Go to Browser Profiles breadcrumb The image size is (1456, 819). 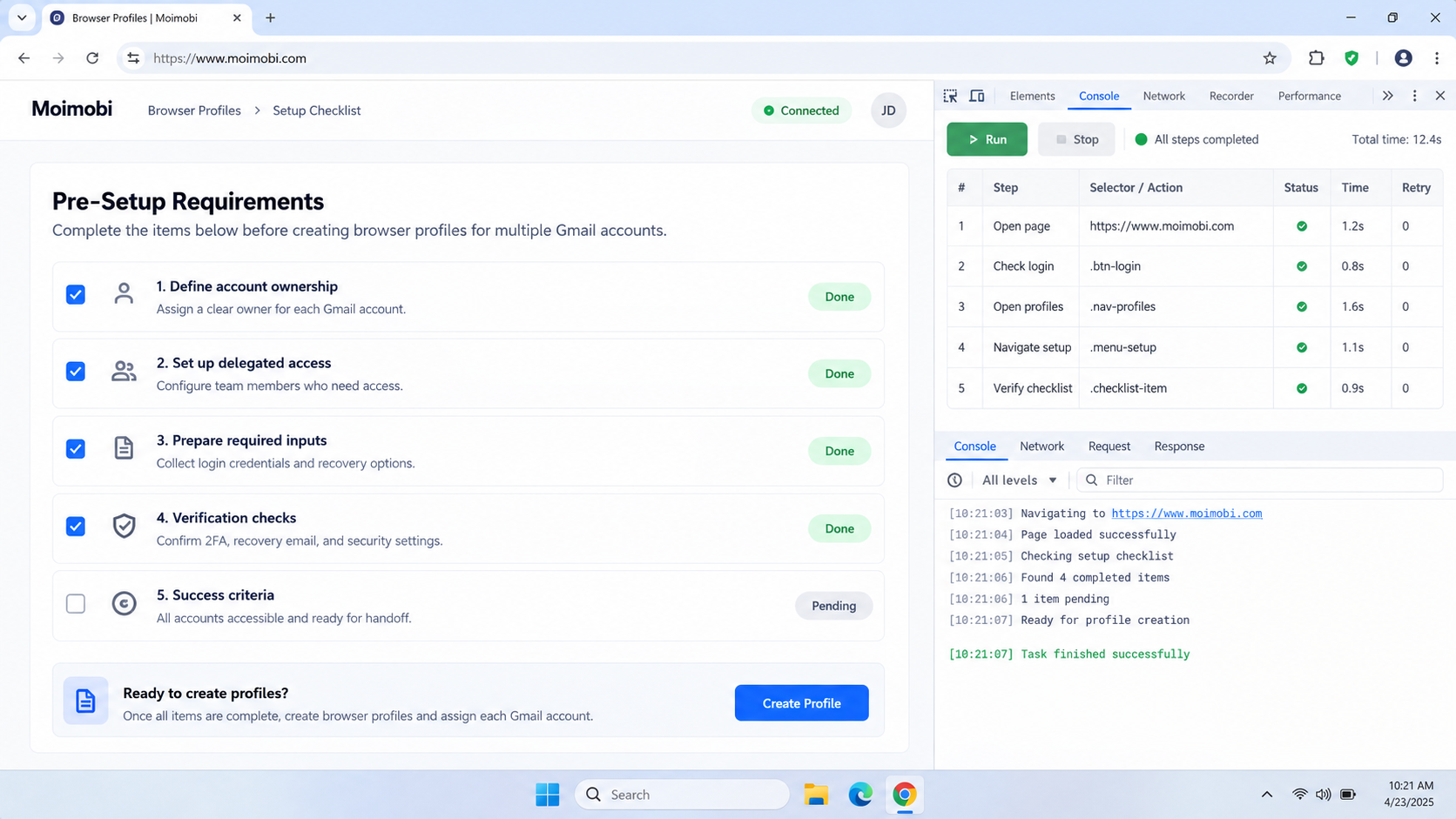click(194, 111)
